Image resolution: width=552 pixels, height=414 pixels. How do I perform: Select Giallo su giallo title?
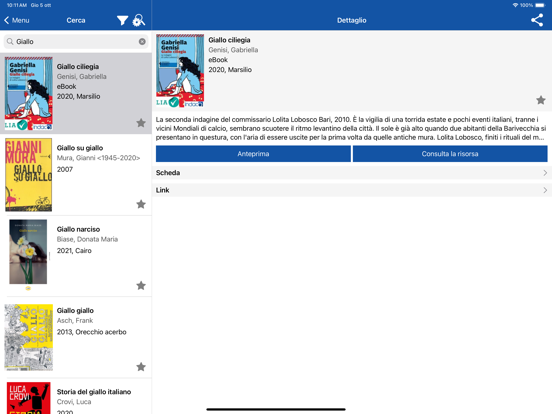[x=80, y=148]
